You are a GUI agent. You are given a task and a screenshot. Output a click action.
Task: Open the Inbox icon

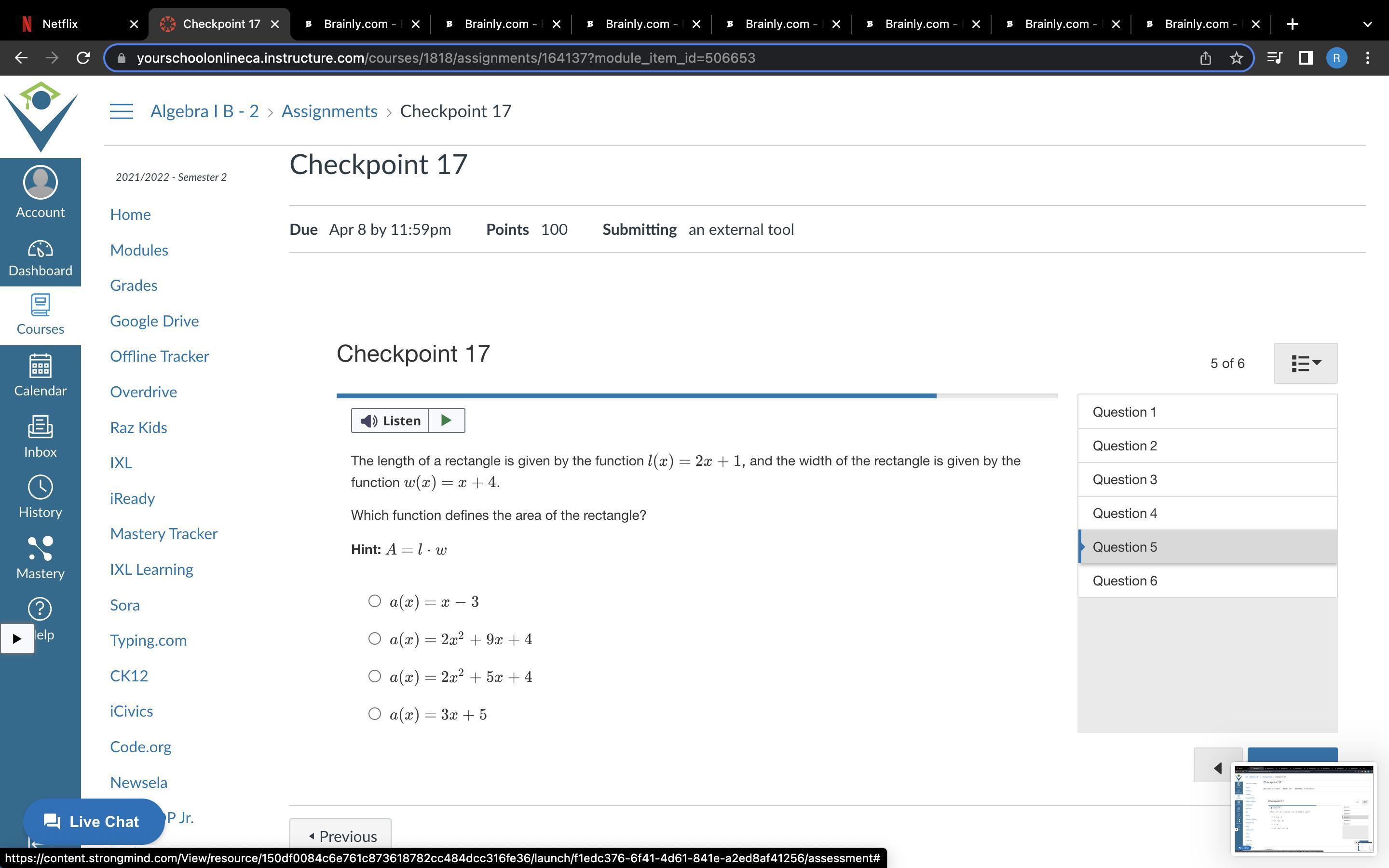coord(40,437)
